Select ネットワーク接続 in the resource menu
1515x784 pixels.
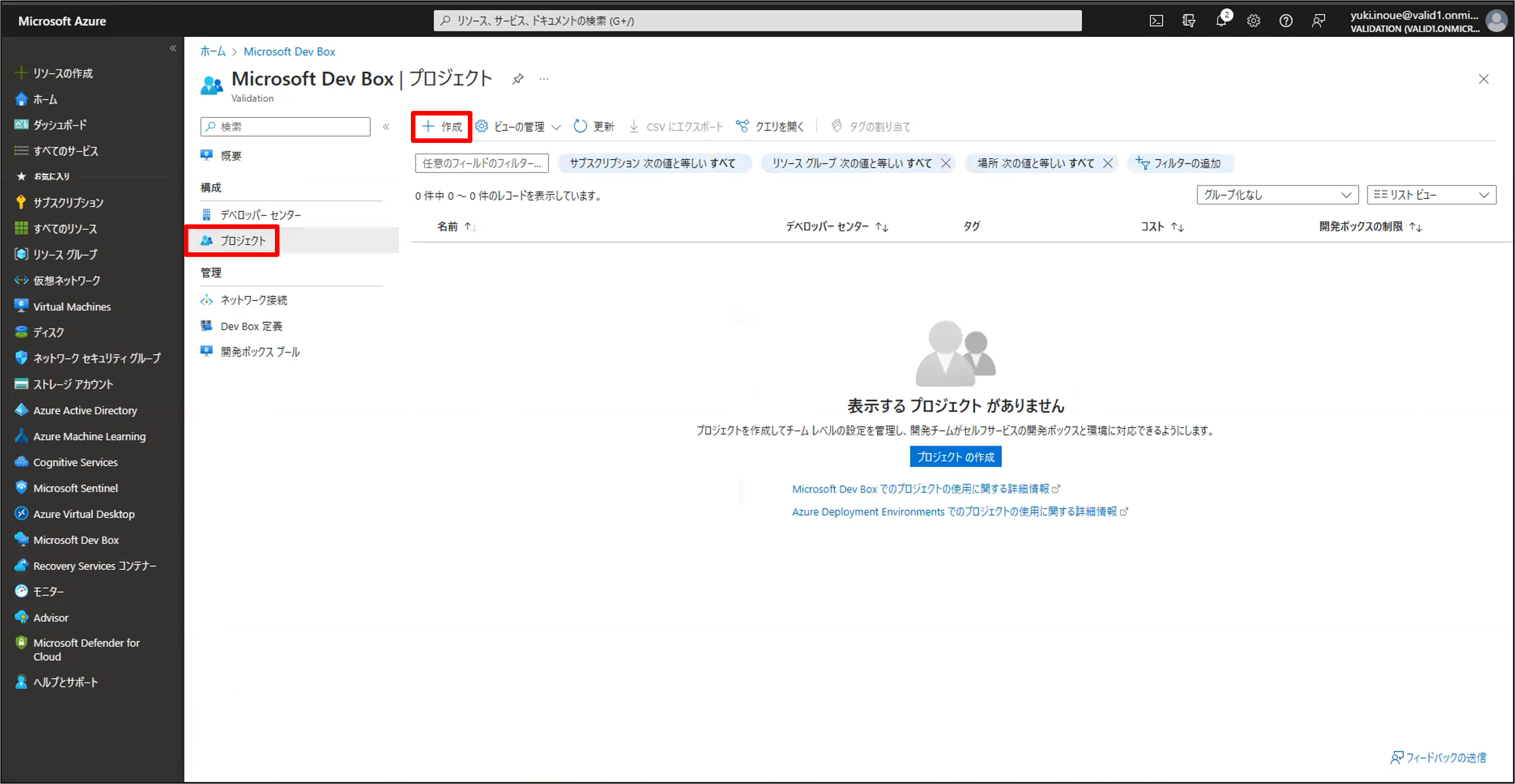(x=254, y=300)
